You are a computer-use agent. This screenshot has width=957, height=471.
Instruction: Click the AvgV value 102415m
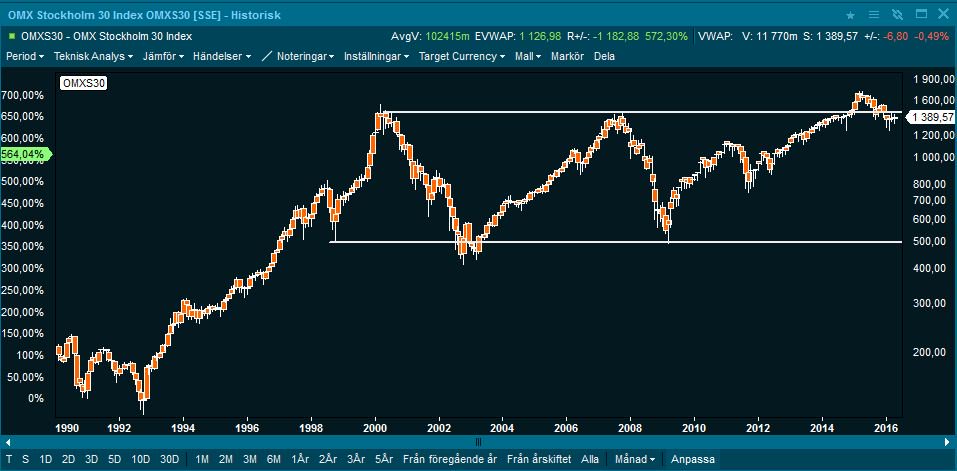(x=449, y=37)
